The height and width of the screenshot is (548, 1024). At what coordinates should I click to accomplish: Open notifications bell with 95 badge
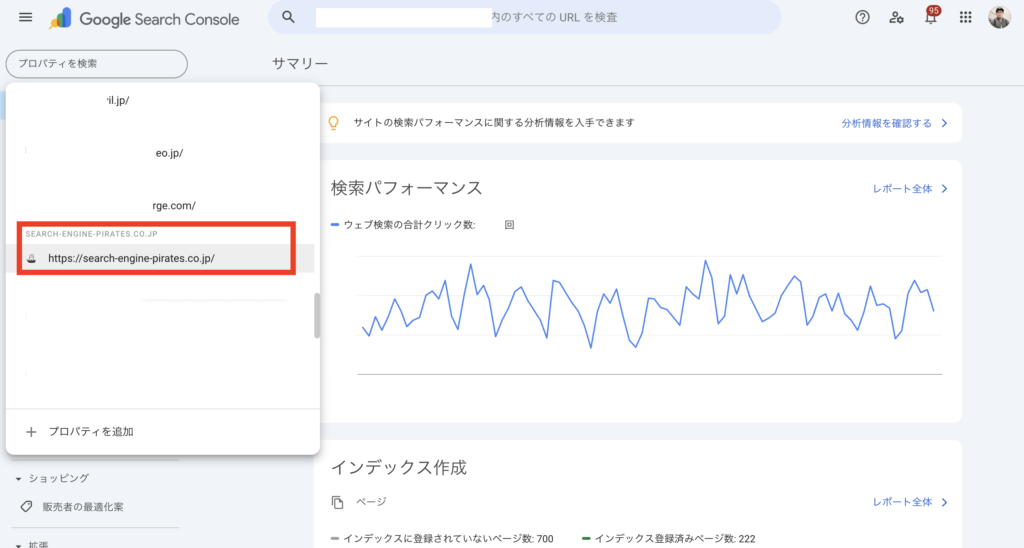tap(931, 18)
